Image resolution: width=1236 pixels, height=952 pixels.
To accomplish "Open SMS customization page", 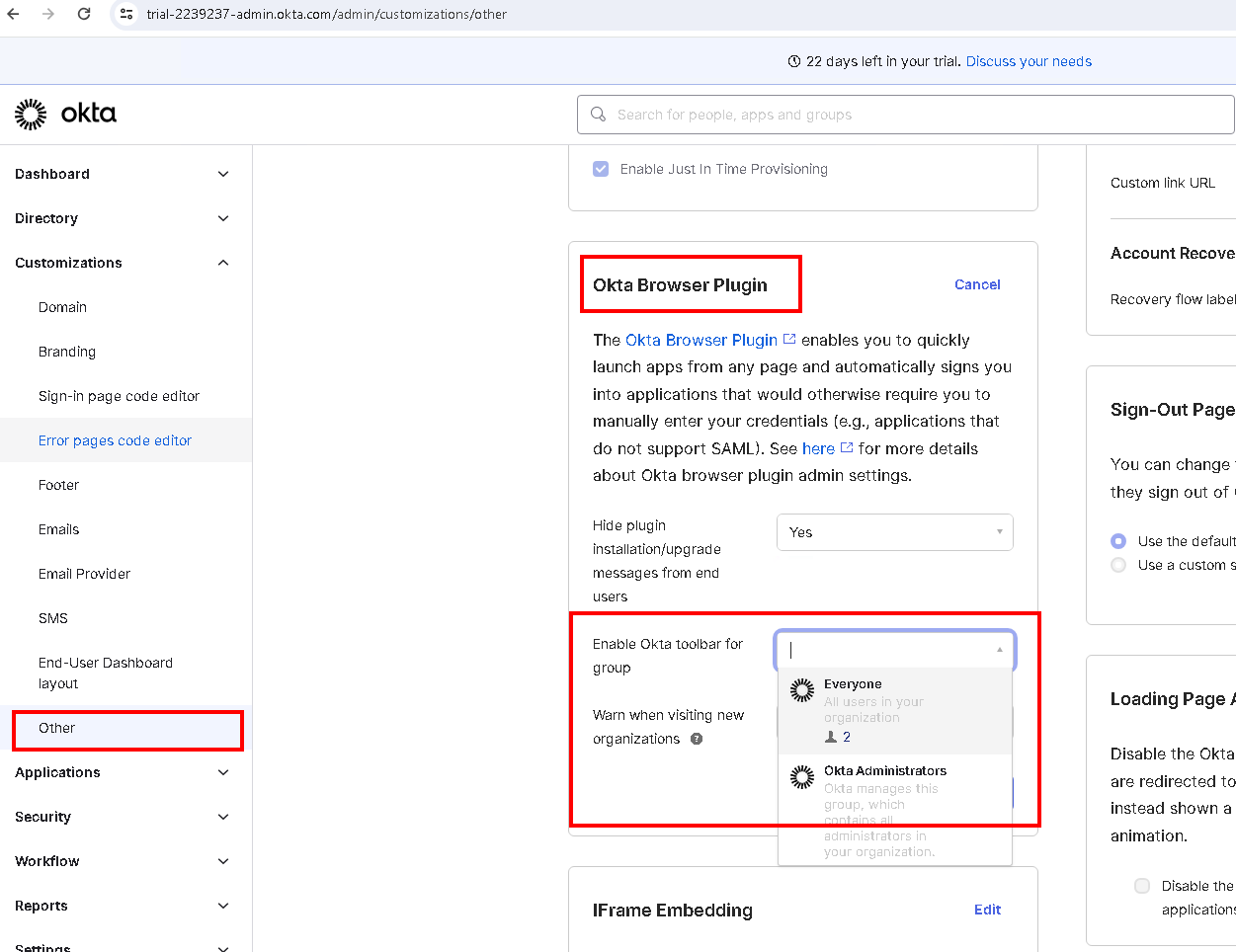I will pyautogui.click(x=53, y=618).
